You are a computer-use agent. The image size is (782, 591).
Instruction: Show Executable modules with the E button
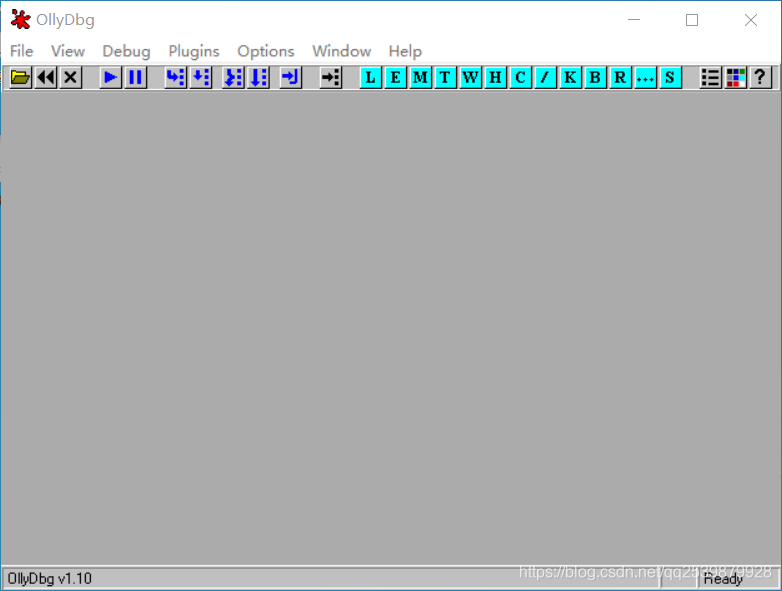(395, 77)
